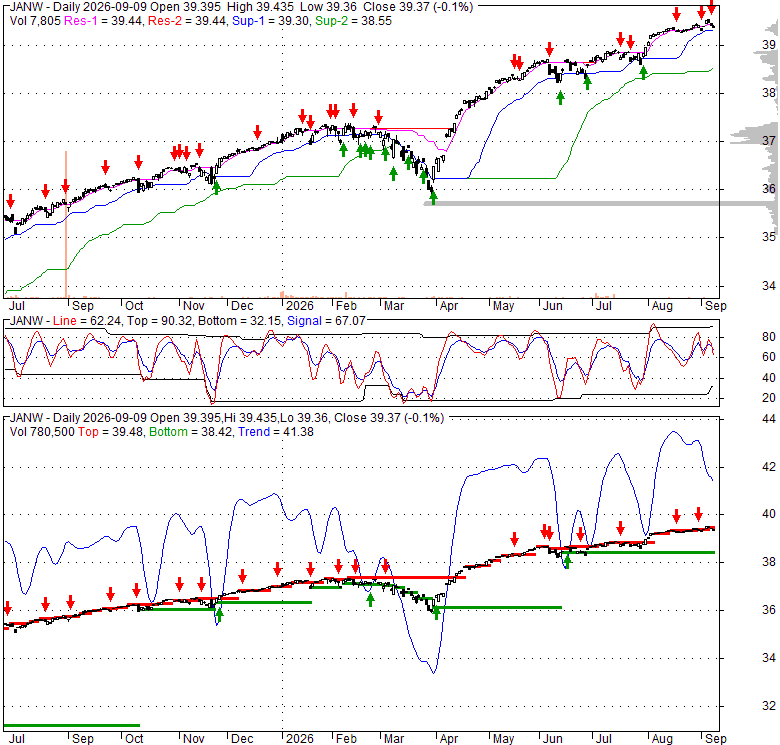Click the leftmost red sell arrow in the top chart
This screenshot has height=745, width=780.
coord(10,201)
